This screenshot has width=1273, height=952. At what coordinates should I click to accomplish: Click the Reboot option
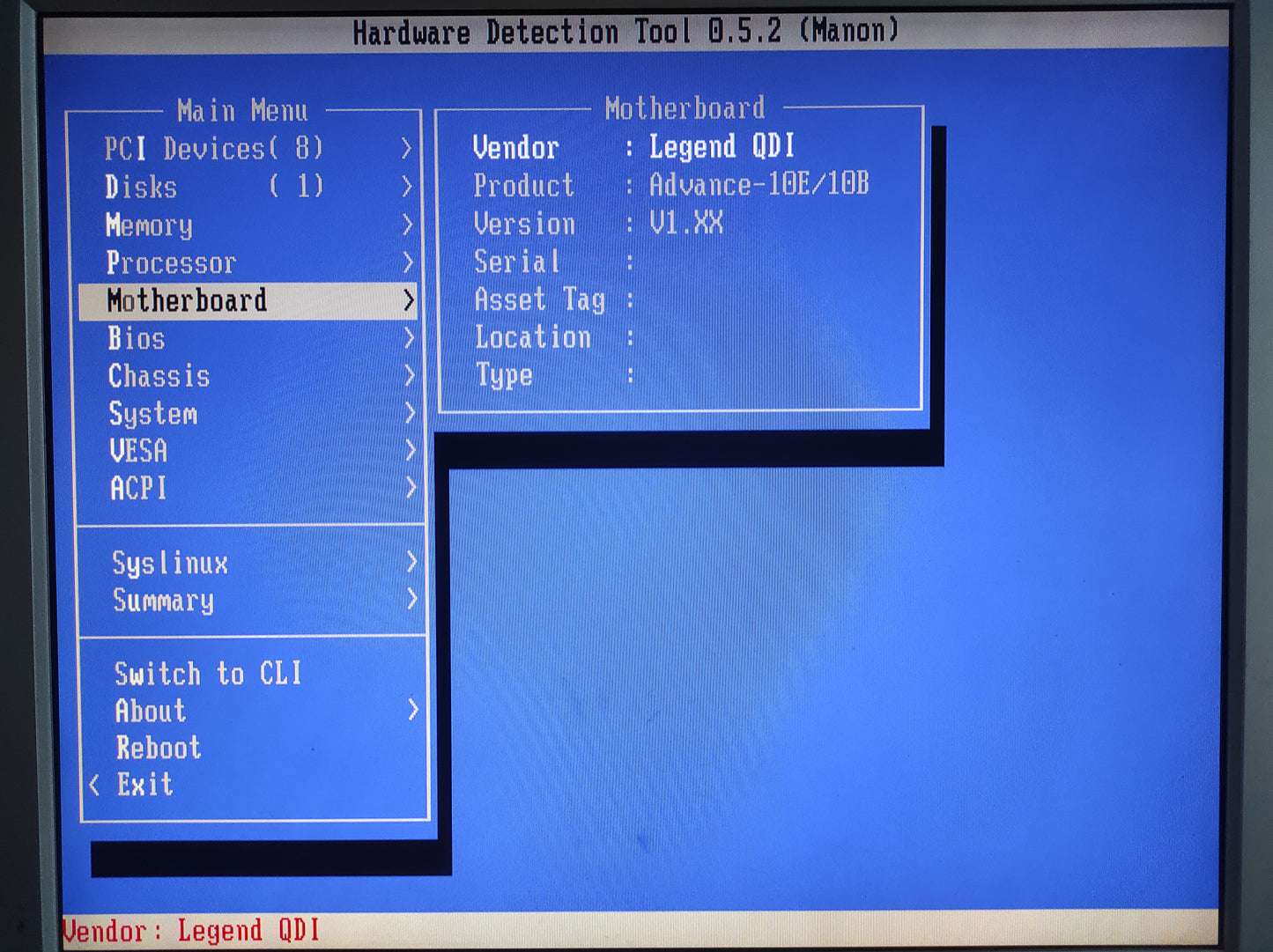coord(159,748)
